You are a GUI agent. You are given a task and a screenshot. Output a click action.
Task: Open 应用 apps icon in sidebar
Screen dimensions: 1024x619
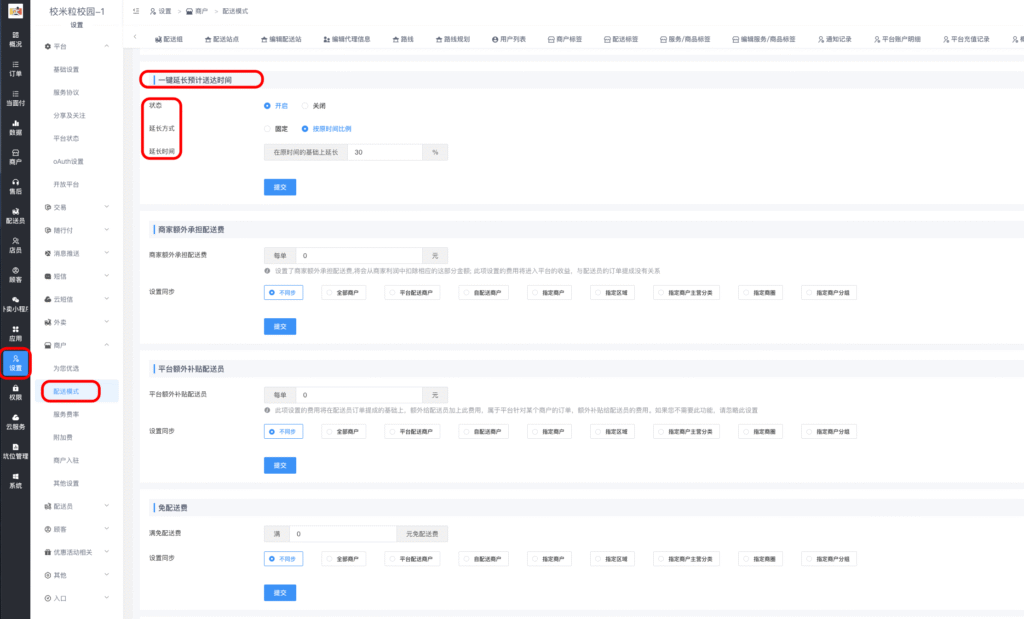coord(15,333)
